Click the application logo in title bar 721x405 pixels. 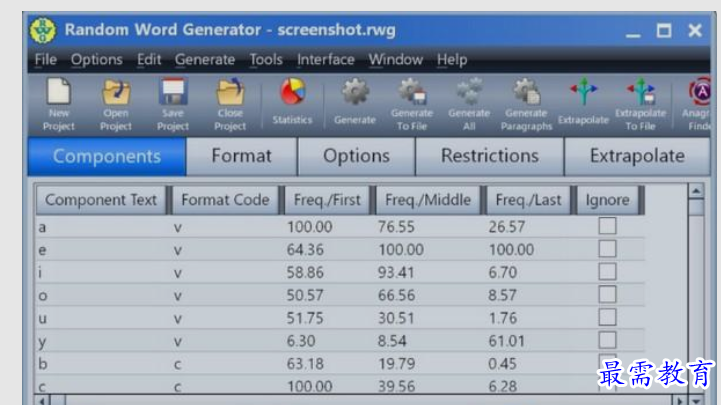(x=43, y=30)
